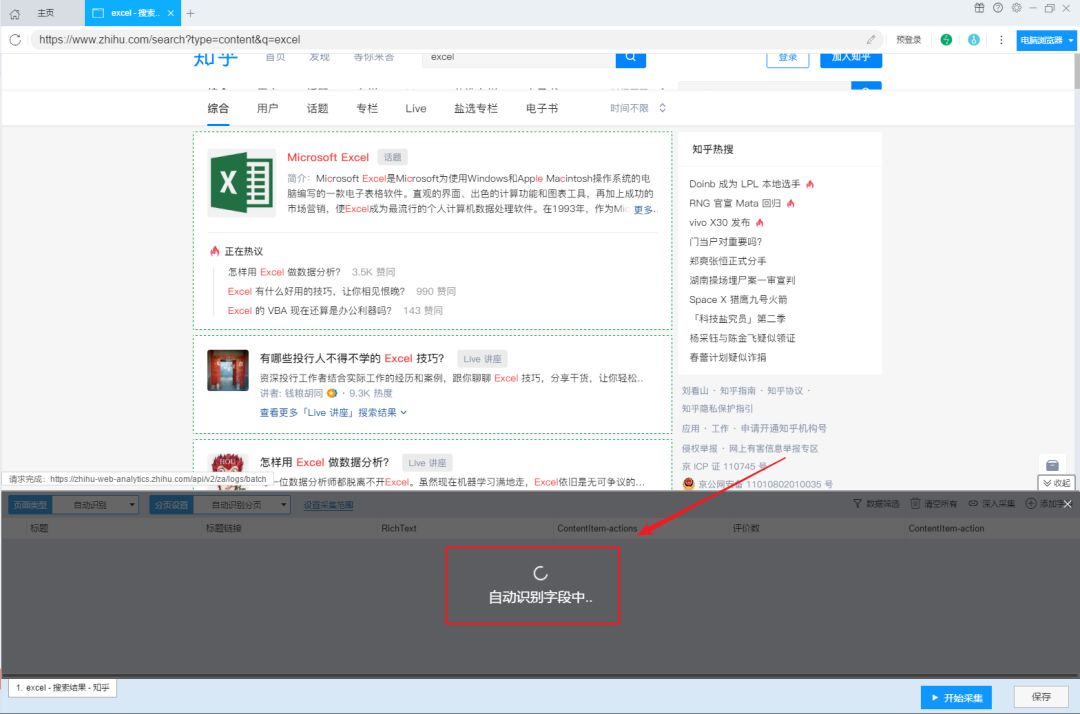Select the 综合 search tab
Screen dimensions: 1080x714
pyautogui.click(x=218, y=108)
